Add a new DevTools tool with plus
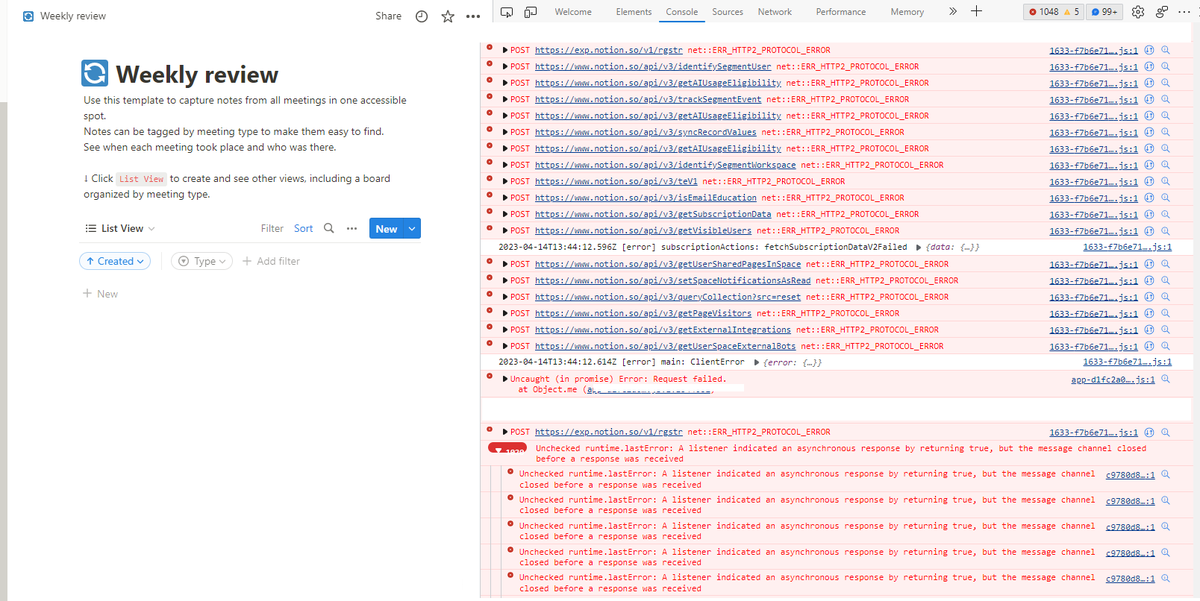This screenshot has height=601, width=1200. tap(976, 12)
